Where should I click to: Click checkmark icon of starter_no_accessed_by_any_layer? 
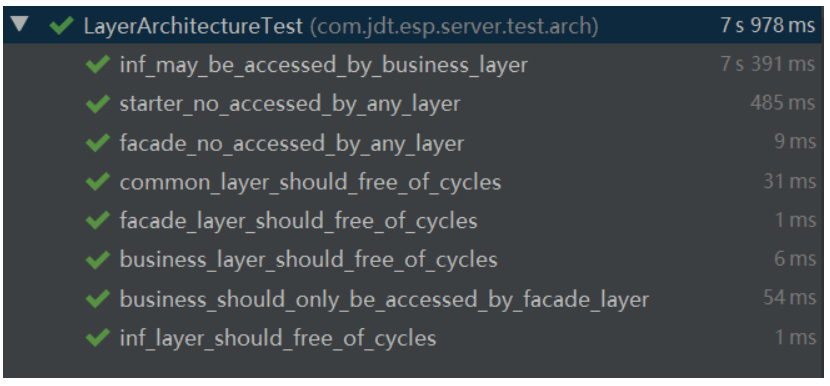[97, 104]
